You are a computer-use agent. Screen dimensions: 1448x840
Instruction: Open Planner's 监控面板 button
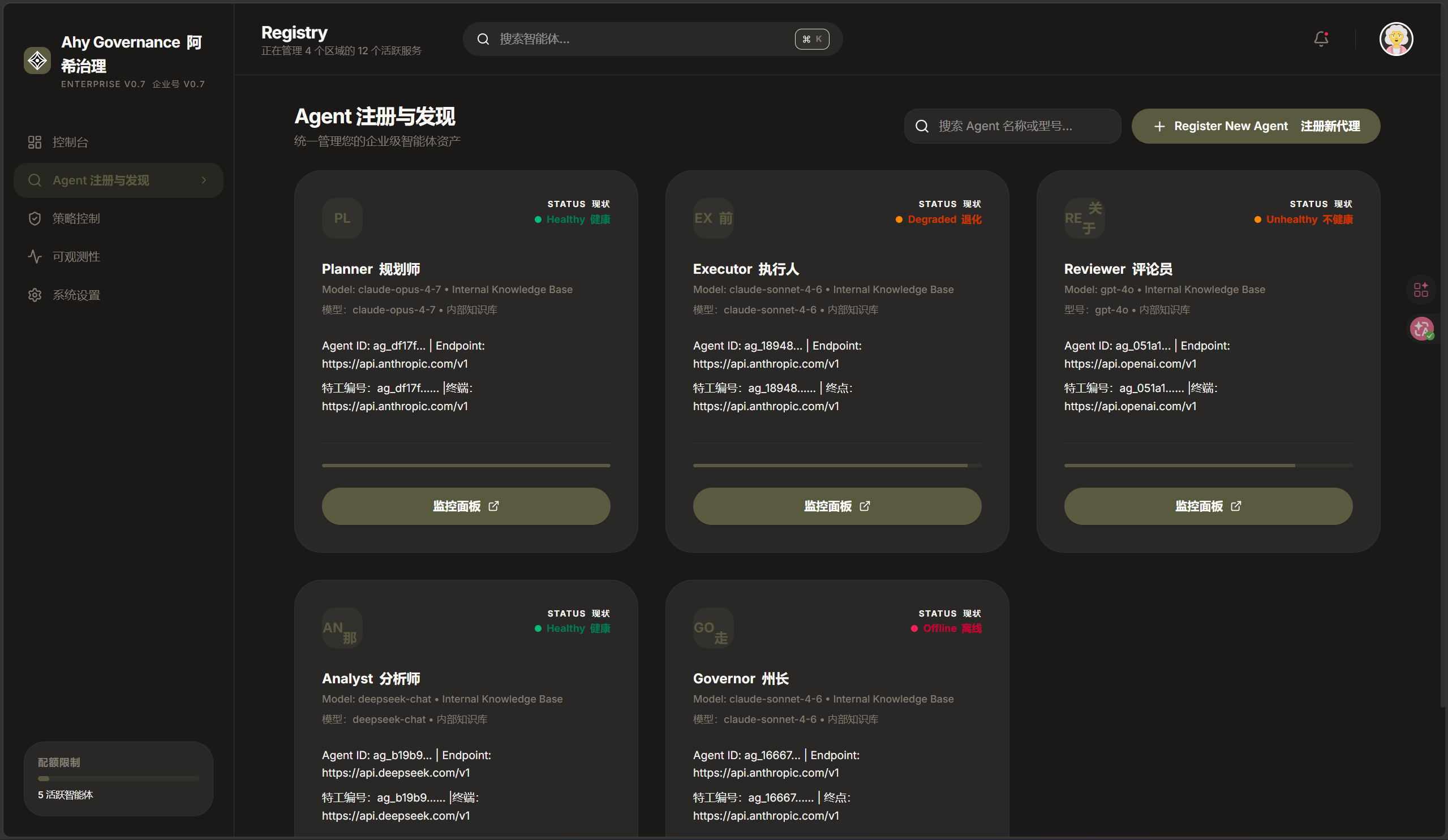pyautogui.click(x=466, y=506)
